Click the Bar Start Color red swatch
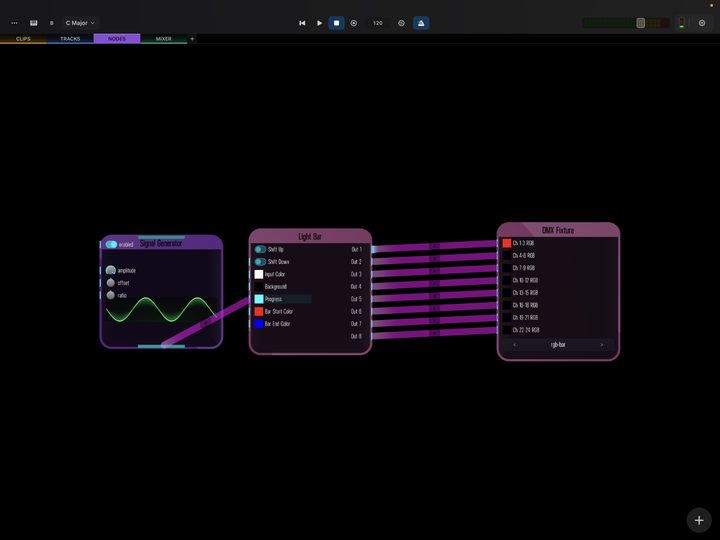The image size is (720, 540). (259, 311)
